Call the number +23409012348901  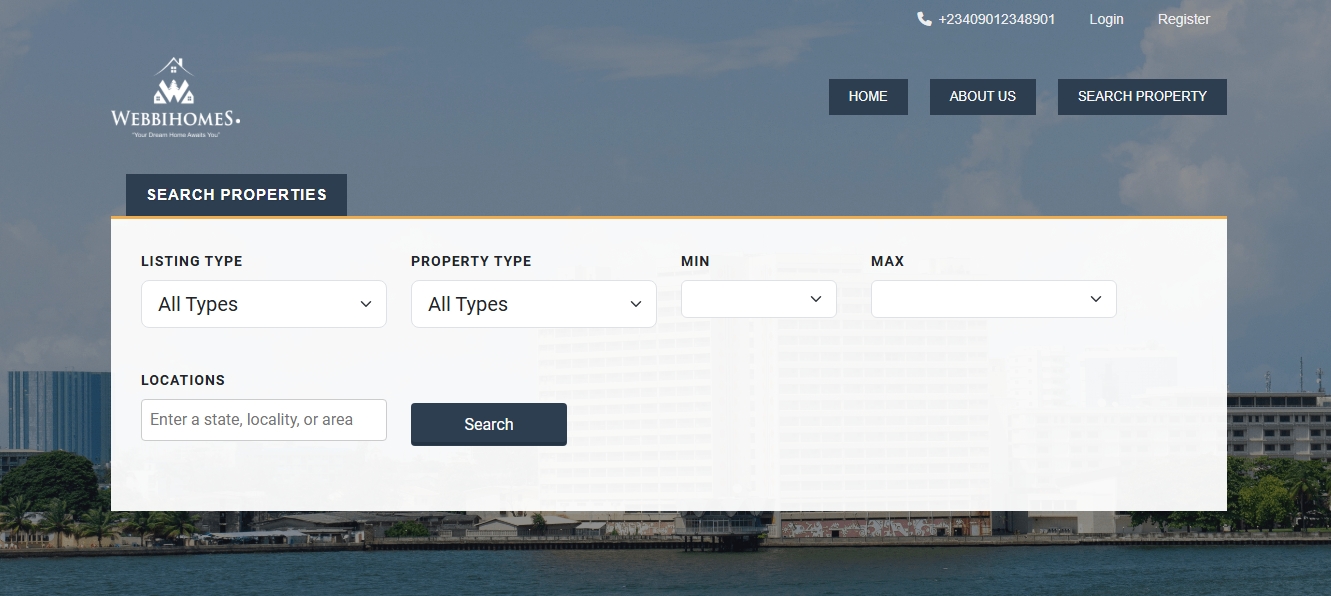(996, 19)
